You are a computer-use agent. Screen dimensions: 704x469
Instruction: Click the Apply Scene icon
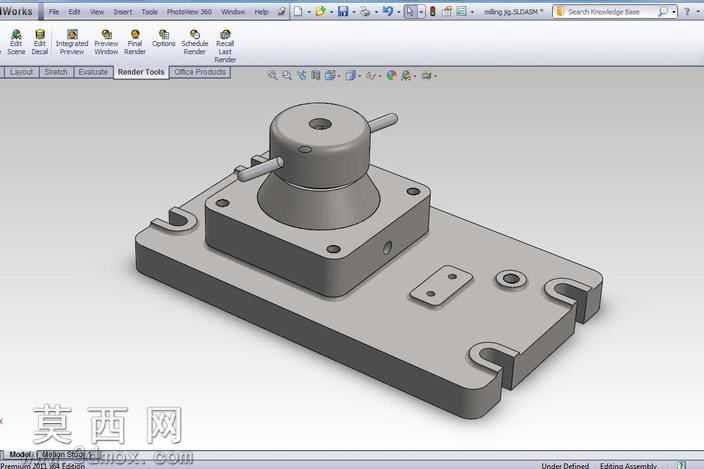coord(406,75)
